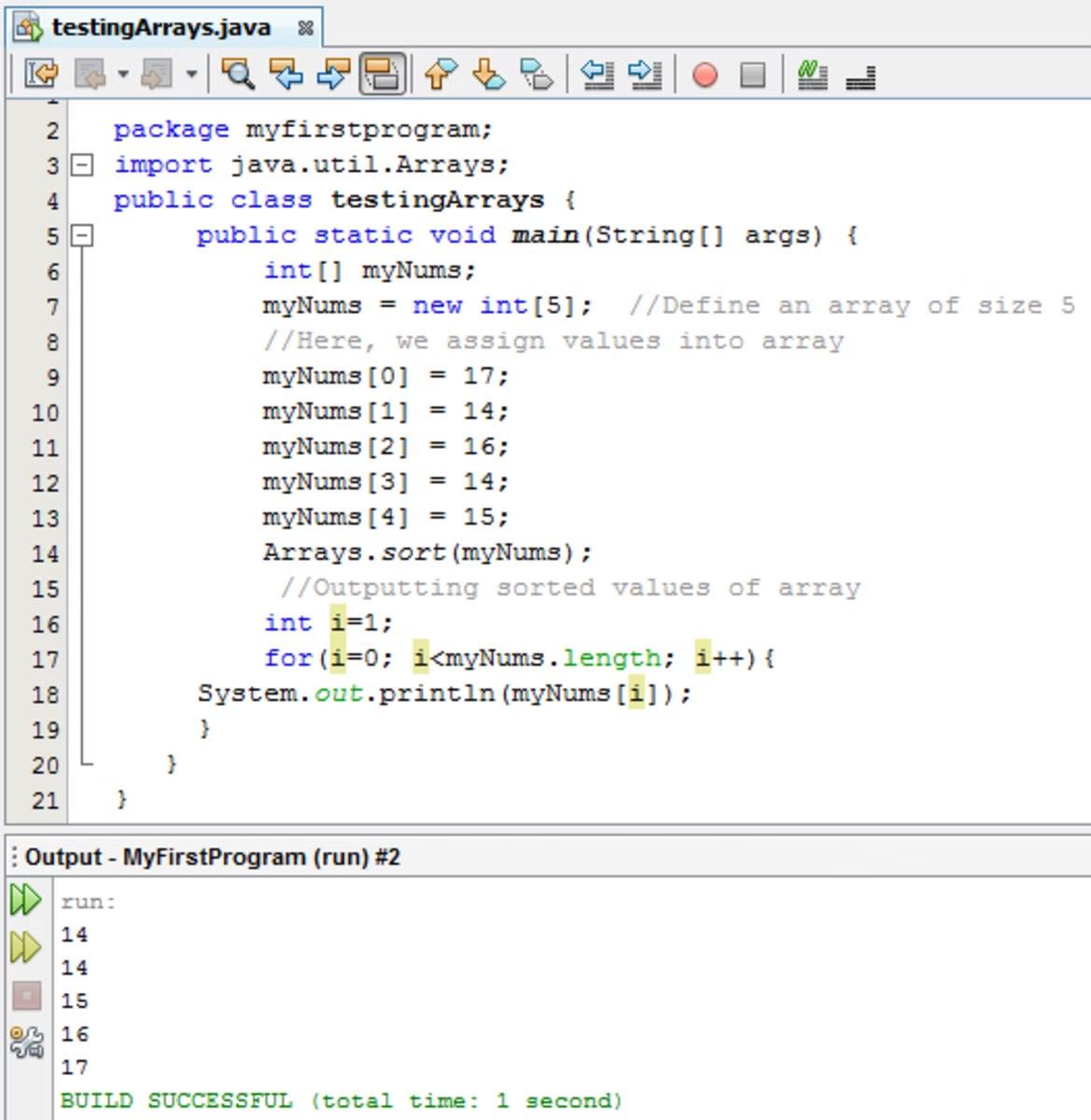Click Re-run green arrows icon in Output

point(25,901)
